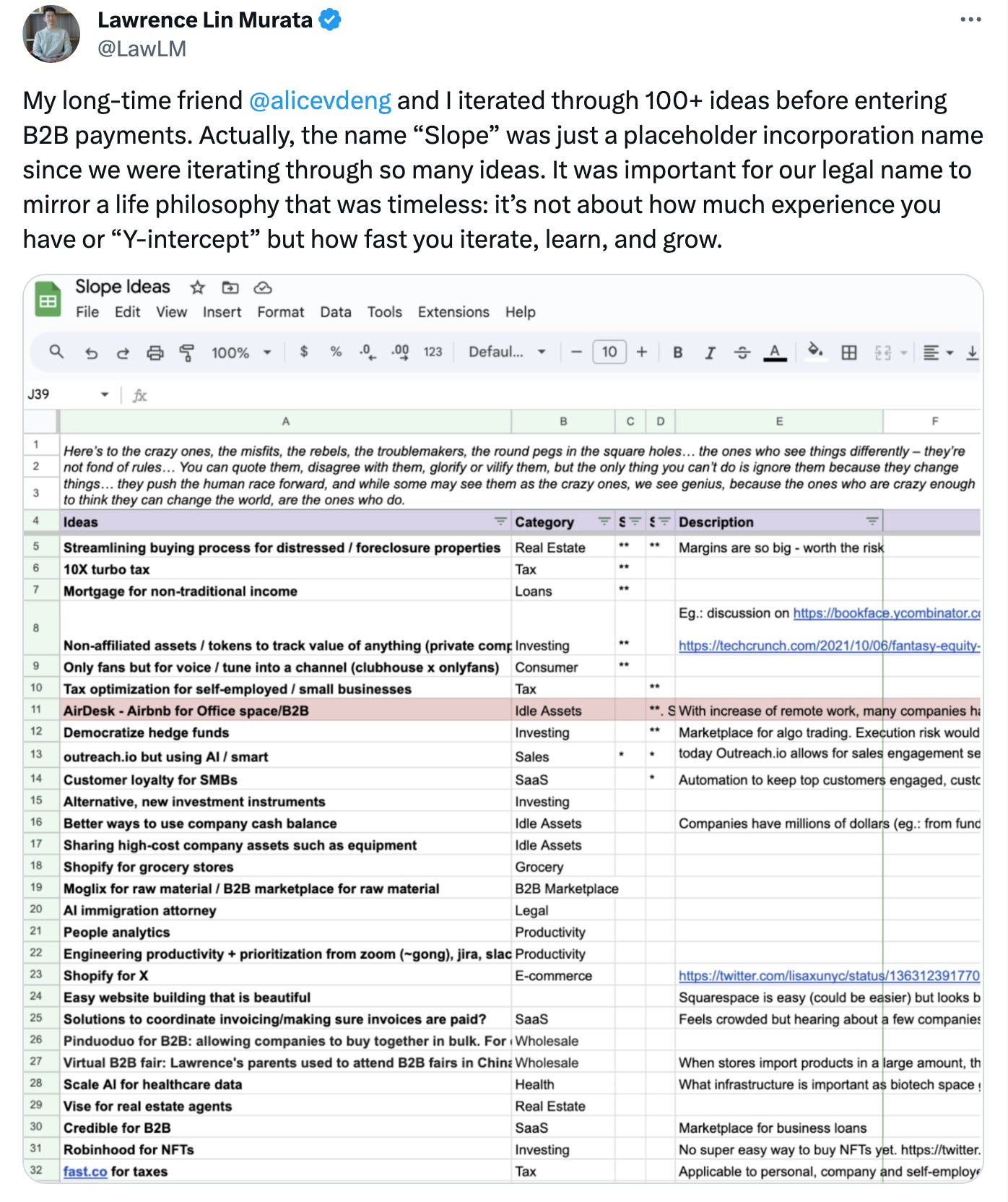Select the Democratize hedge funds cell
Image resolution: width=1008 pixels, height=1202 pixels.
click(x=285, y=732)
